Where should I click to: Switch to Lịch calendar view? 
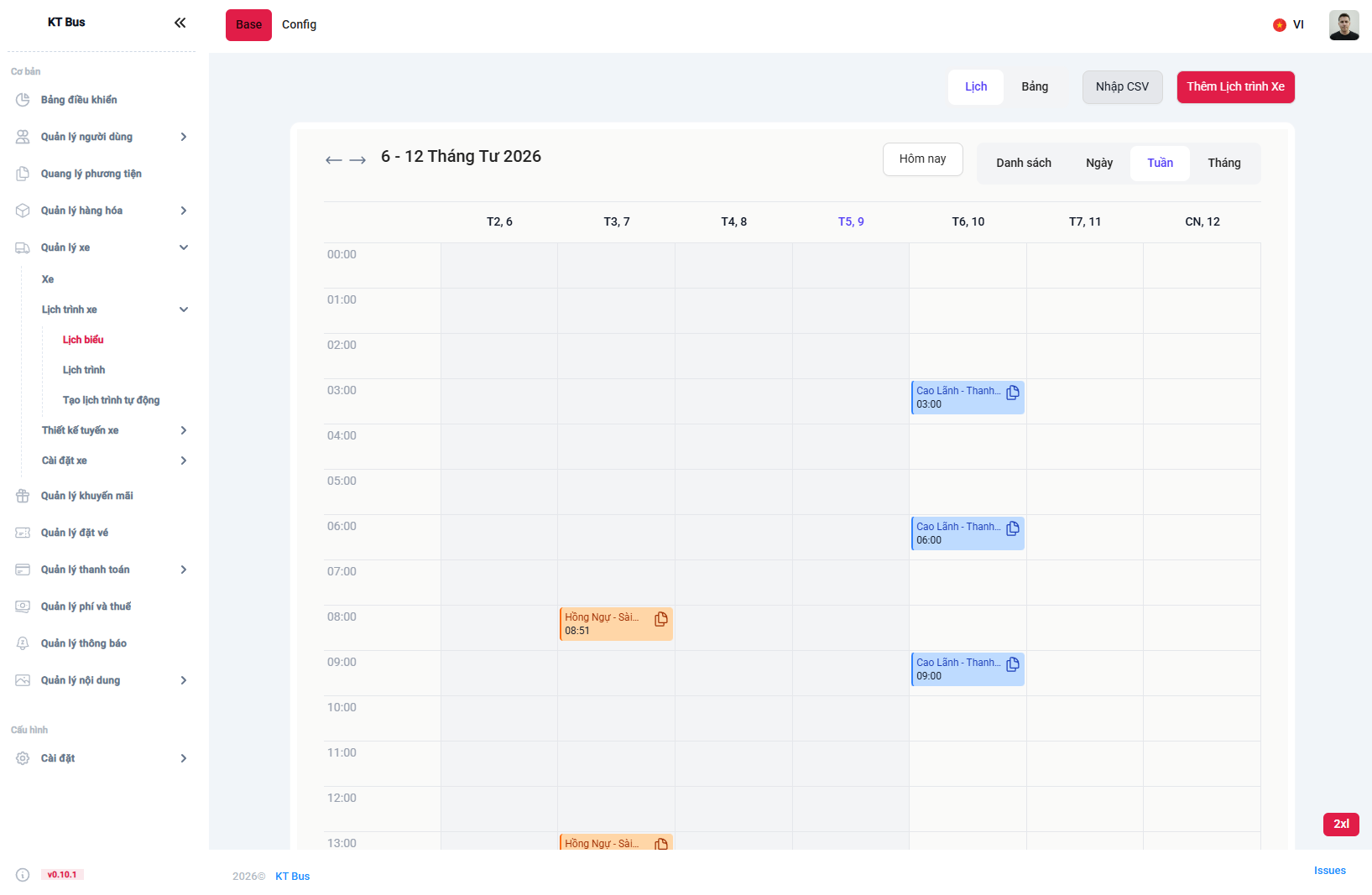pos(975,87)
